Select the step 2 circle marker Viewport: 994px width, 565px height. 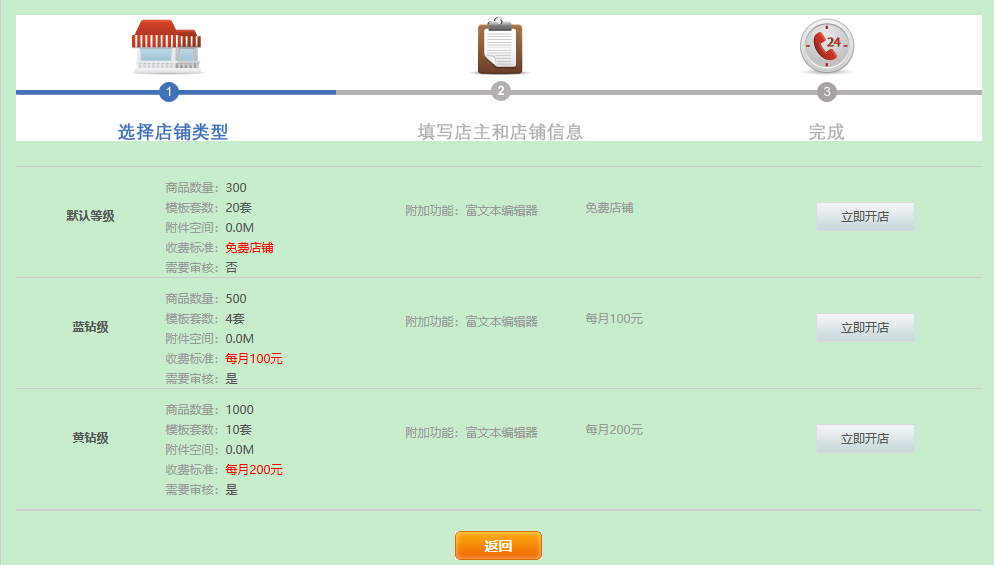(x=501, y=92)
